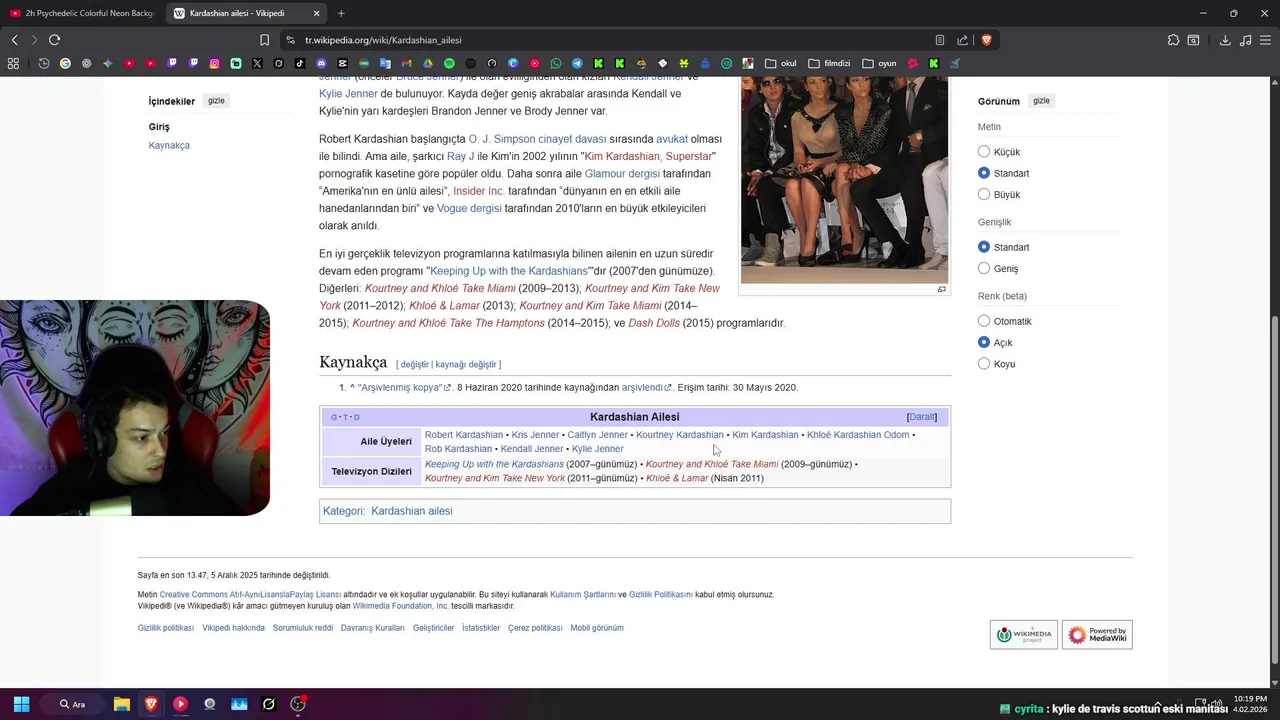The image size is (1280, 720).
Task: Click the Kardashian family photo thumbnail
Action: (x=844, y=180)
